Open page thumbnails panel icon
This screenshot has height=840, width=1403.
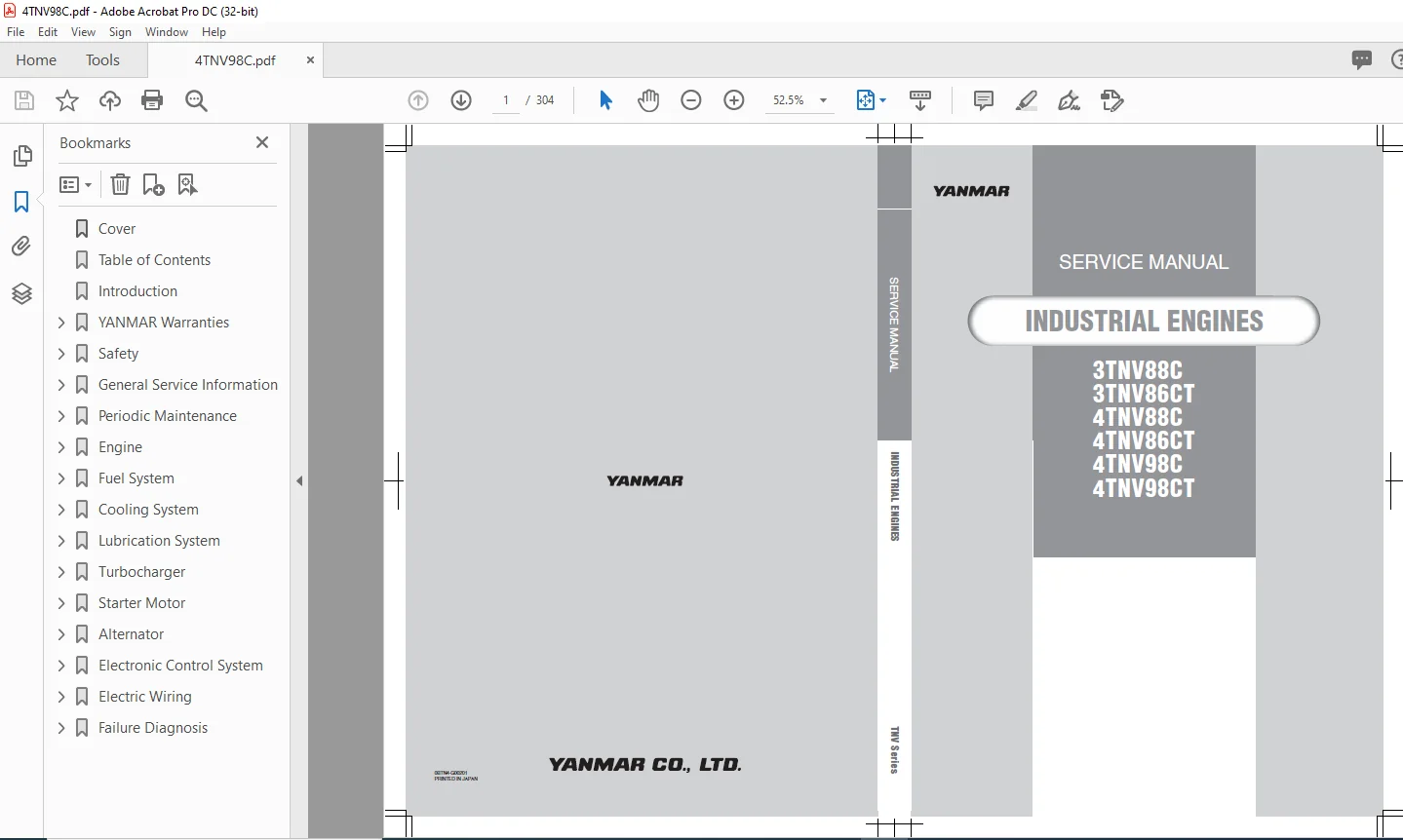(21, 156)
